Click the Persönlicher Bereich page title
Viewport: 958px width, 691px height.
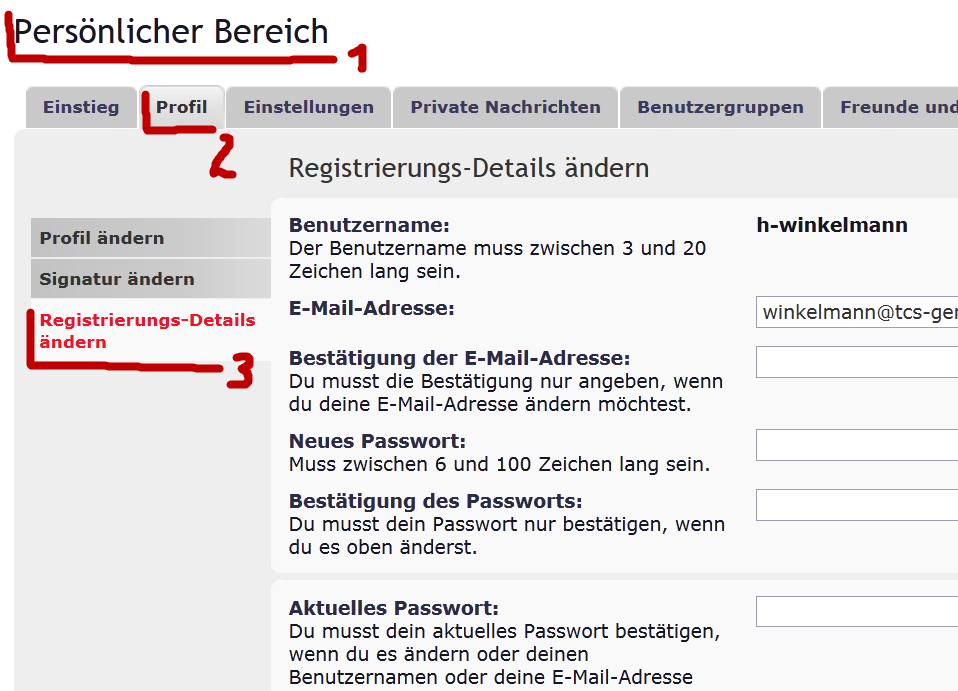coord(171,32)
